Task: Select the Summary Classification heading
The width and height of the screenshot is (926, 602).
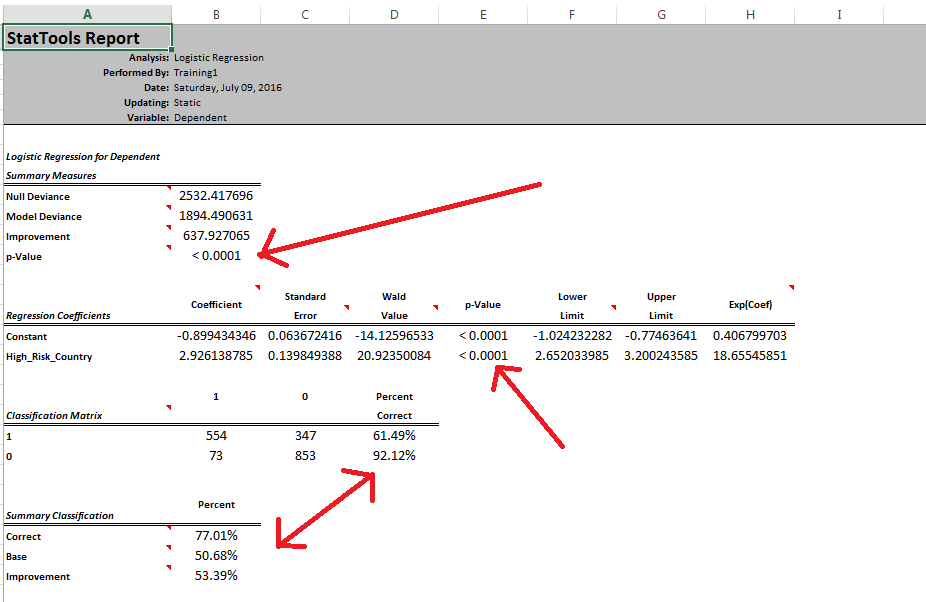Action: [x=60, y=516]
